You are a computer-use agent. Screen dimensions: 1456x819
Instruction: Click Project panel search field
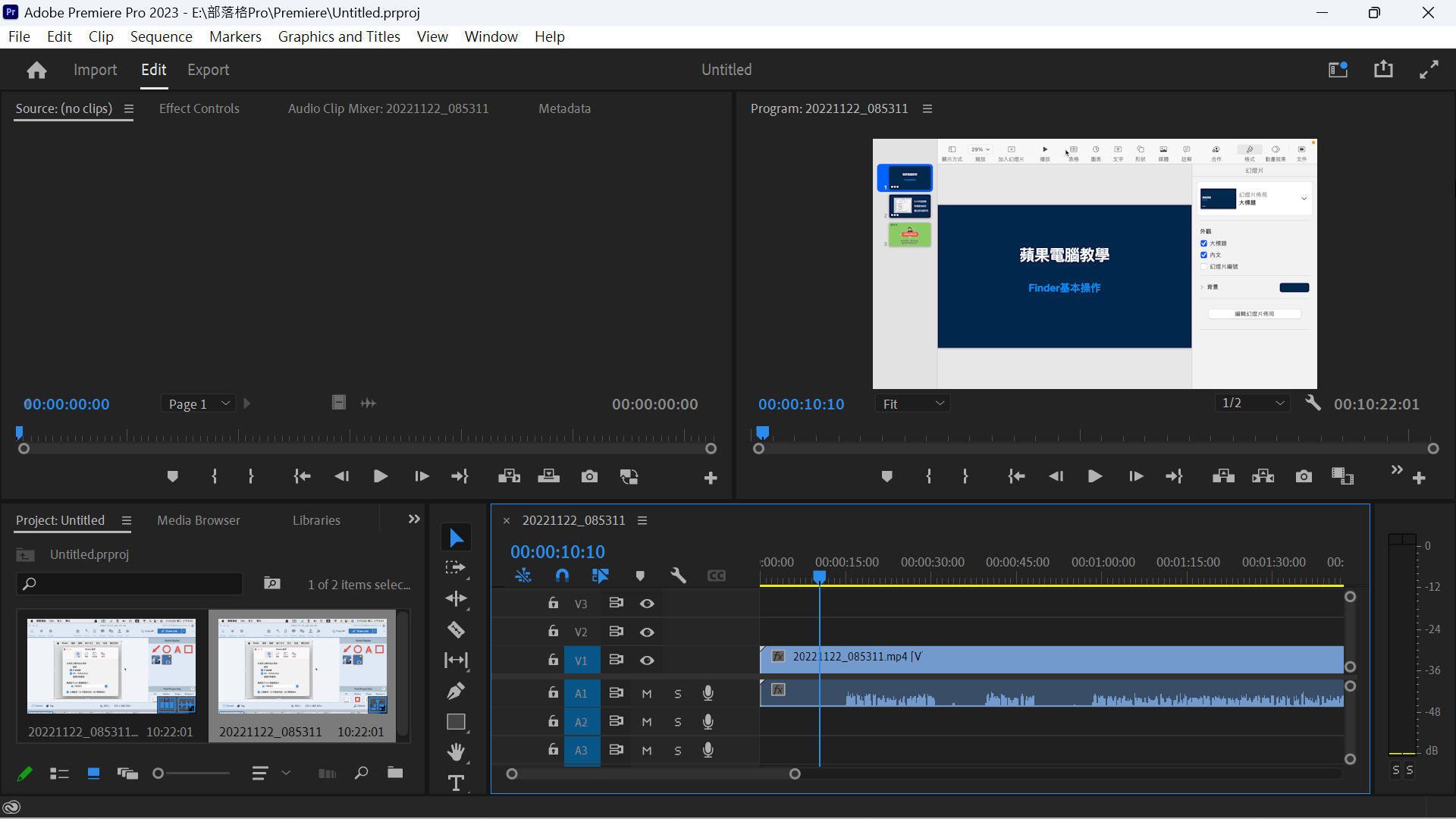click(x=130, y=584)
